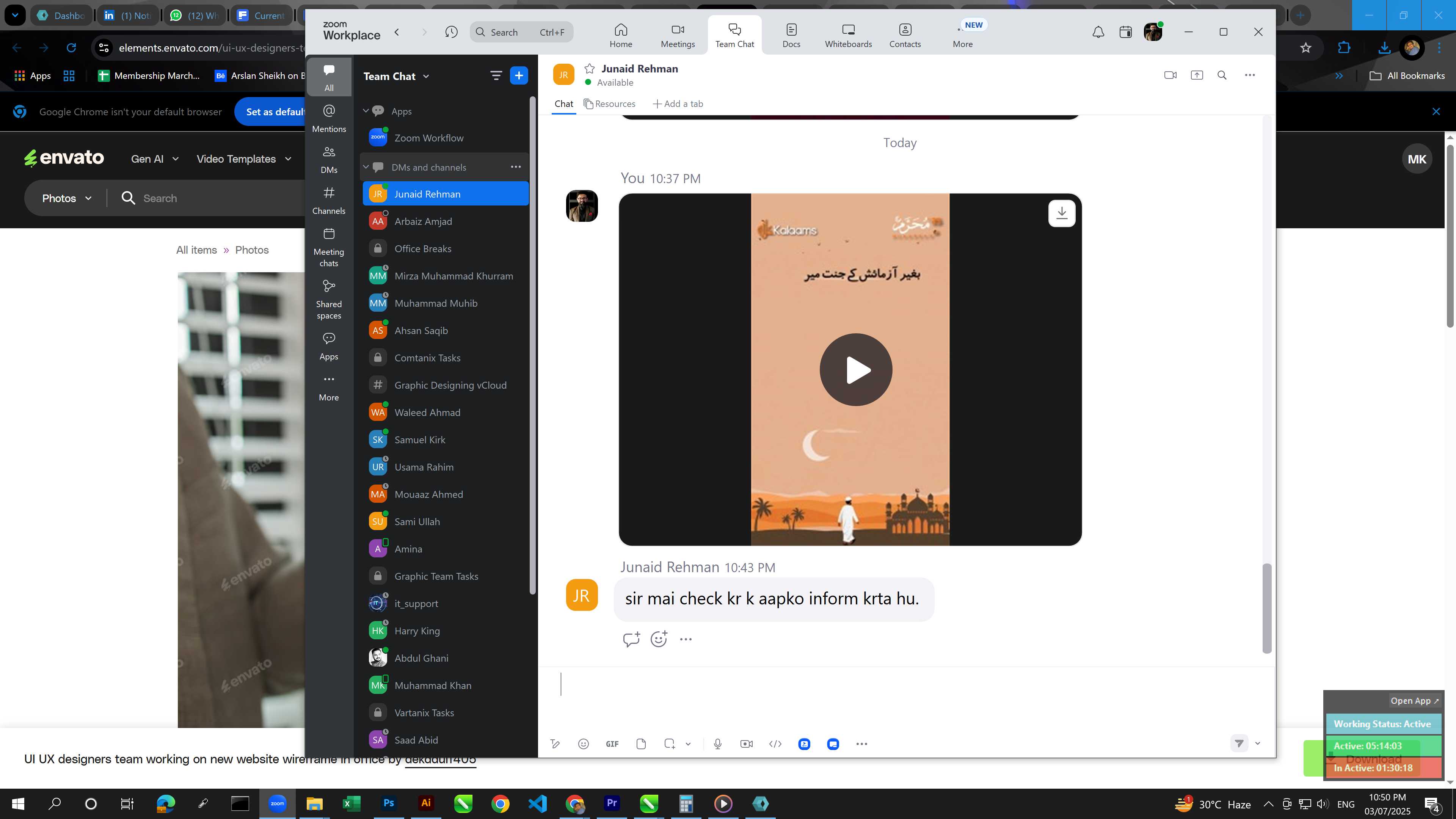Expand the screenshot options dropdown arrow
1456x819 pixels.
point(688,744)
